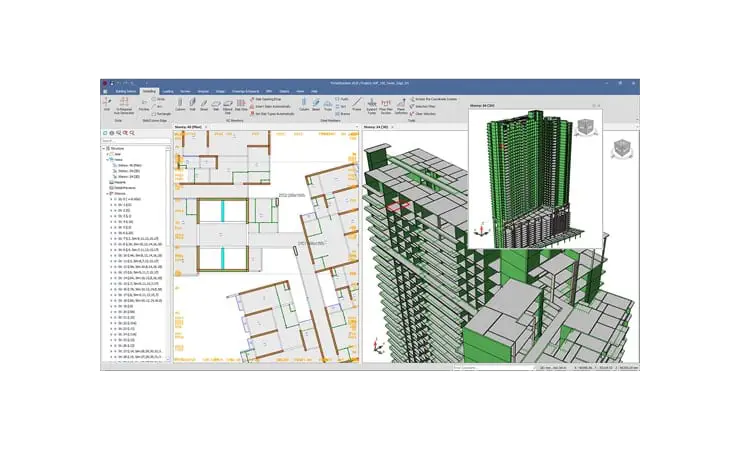Collapse the Structure tree node
Viewport: 740px width, 450px height.
point(104,148)
